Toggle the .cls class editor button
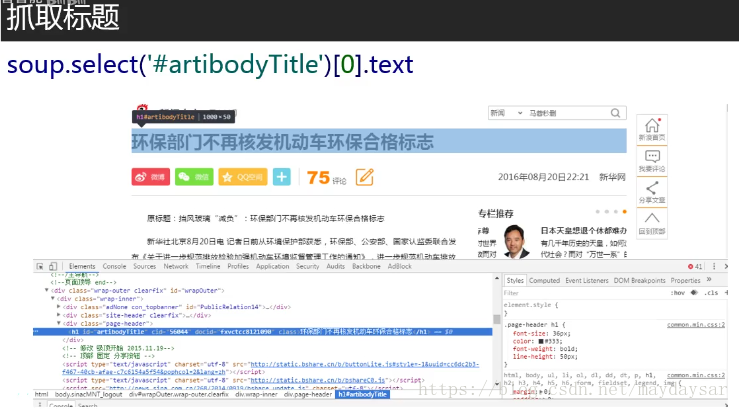The width and height of the screenshot is (739, 409). [x=711, y=293]
